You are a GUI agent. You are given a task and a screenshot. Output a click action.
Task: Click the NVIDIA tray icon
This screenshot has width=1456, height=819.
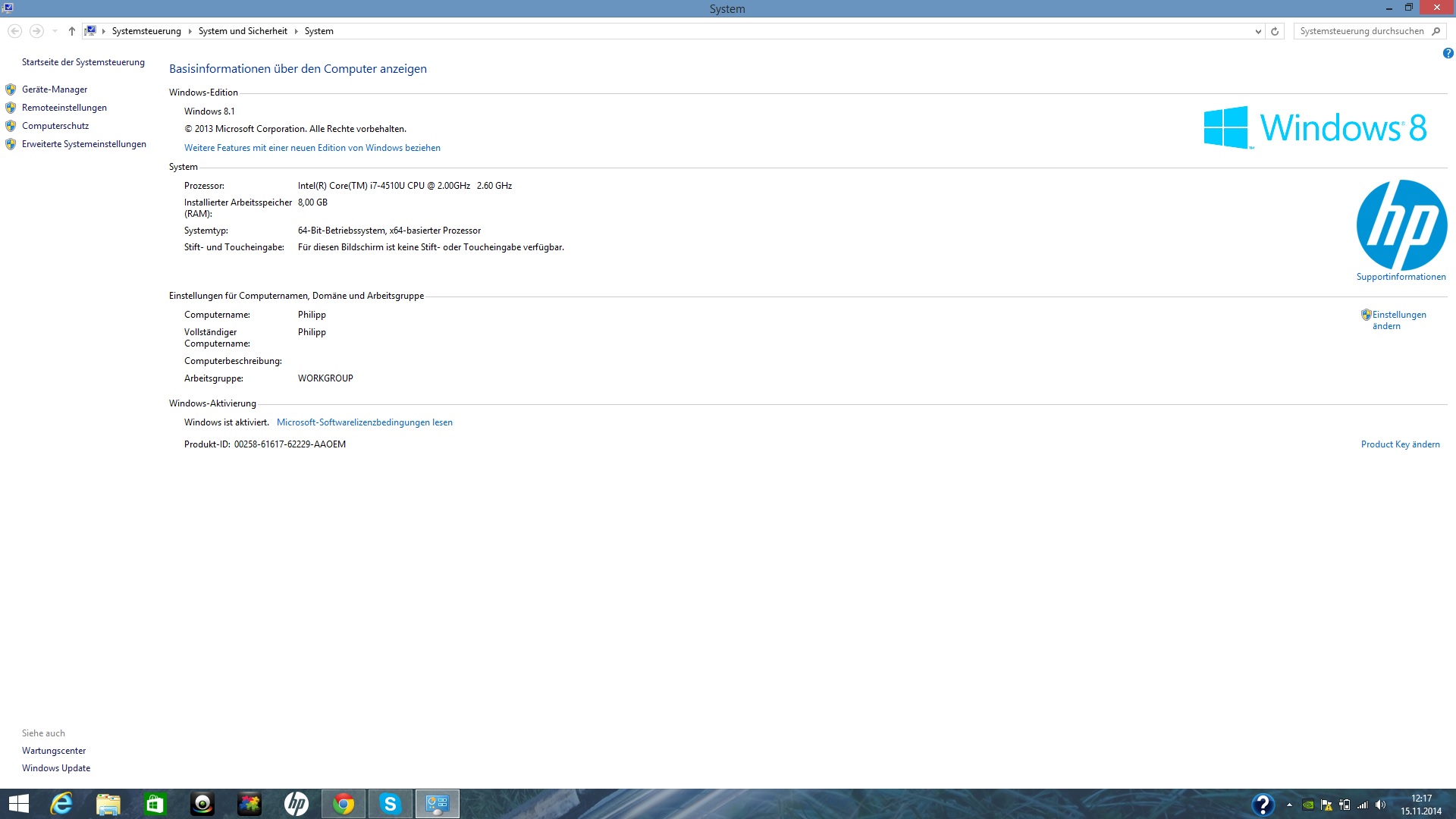pyautogui.click(x=1308, y=805)
